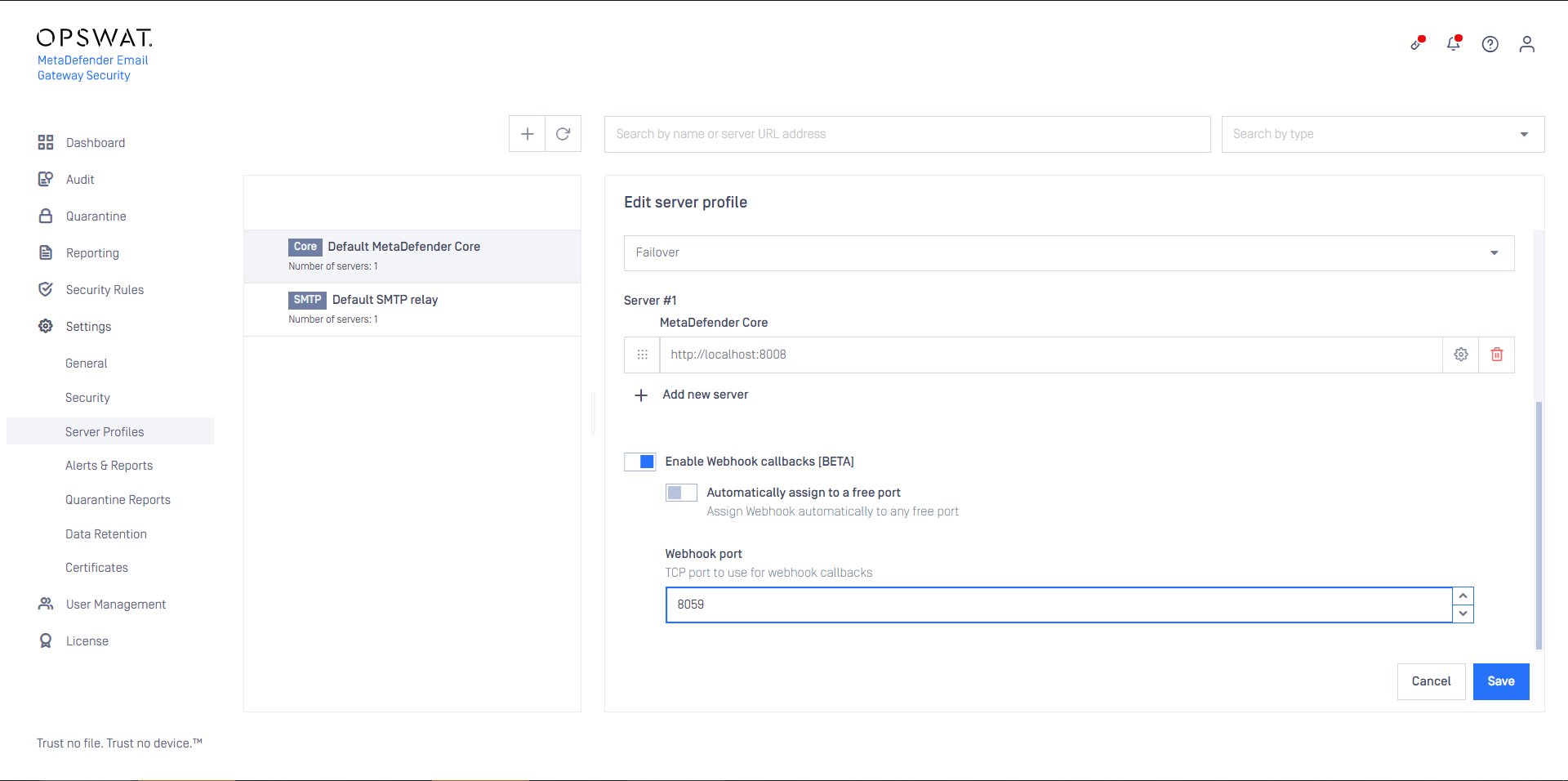Decrease the Webhook port value
Screen dimensions: 1568x781
point(1463,614)
